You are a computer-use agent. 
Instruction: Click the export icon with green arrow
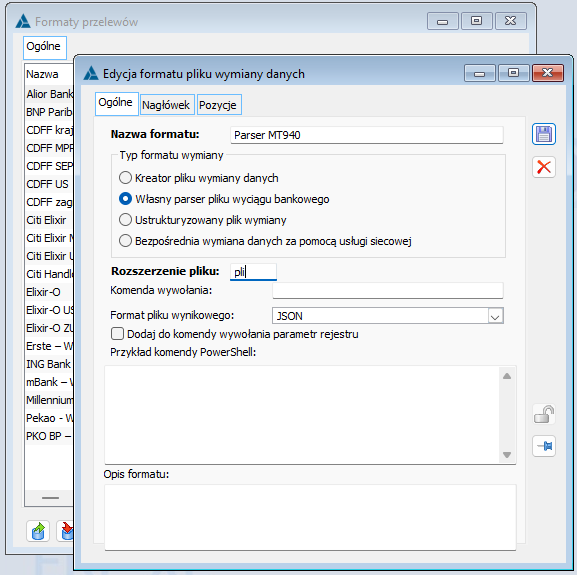[x=38, y=531]
